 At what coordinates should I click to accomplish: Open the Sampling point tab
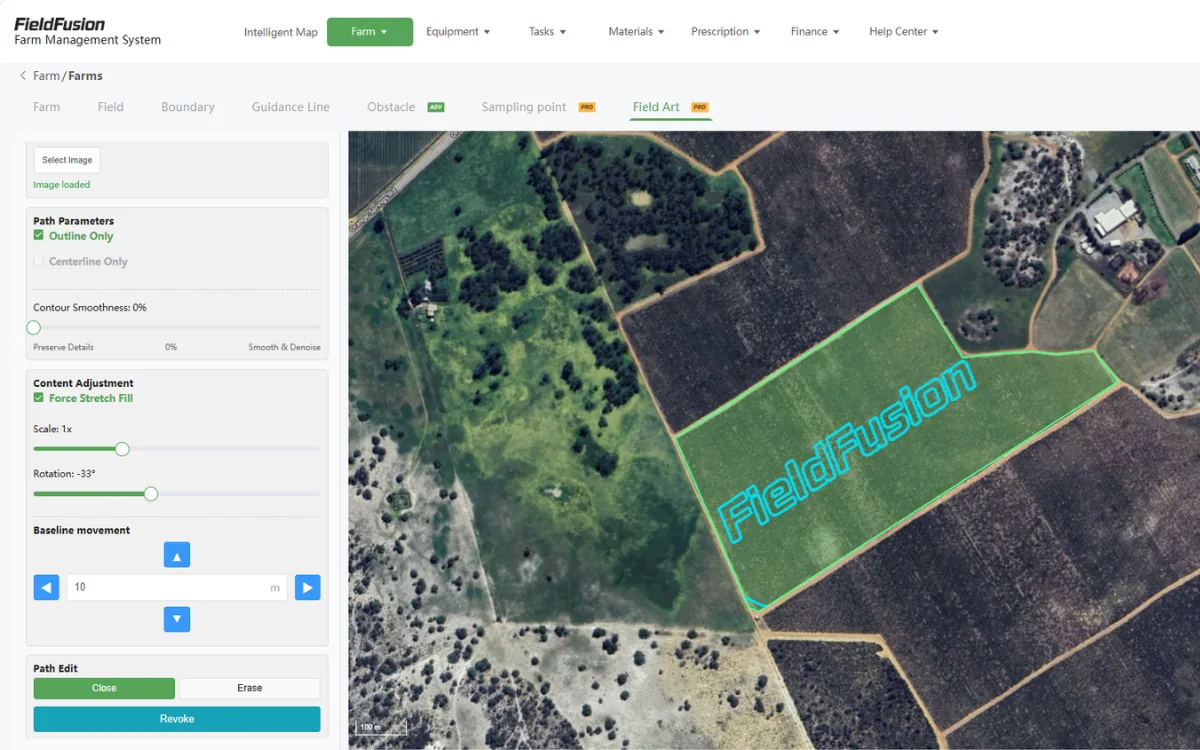click(x=524, y=107)
